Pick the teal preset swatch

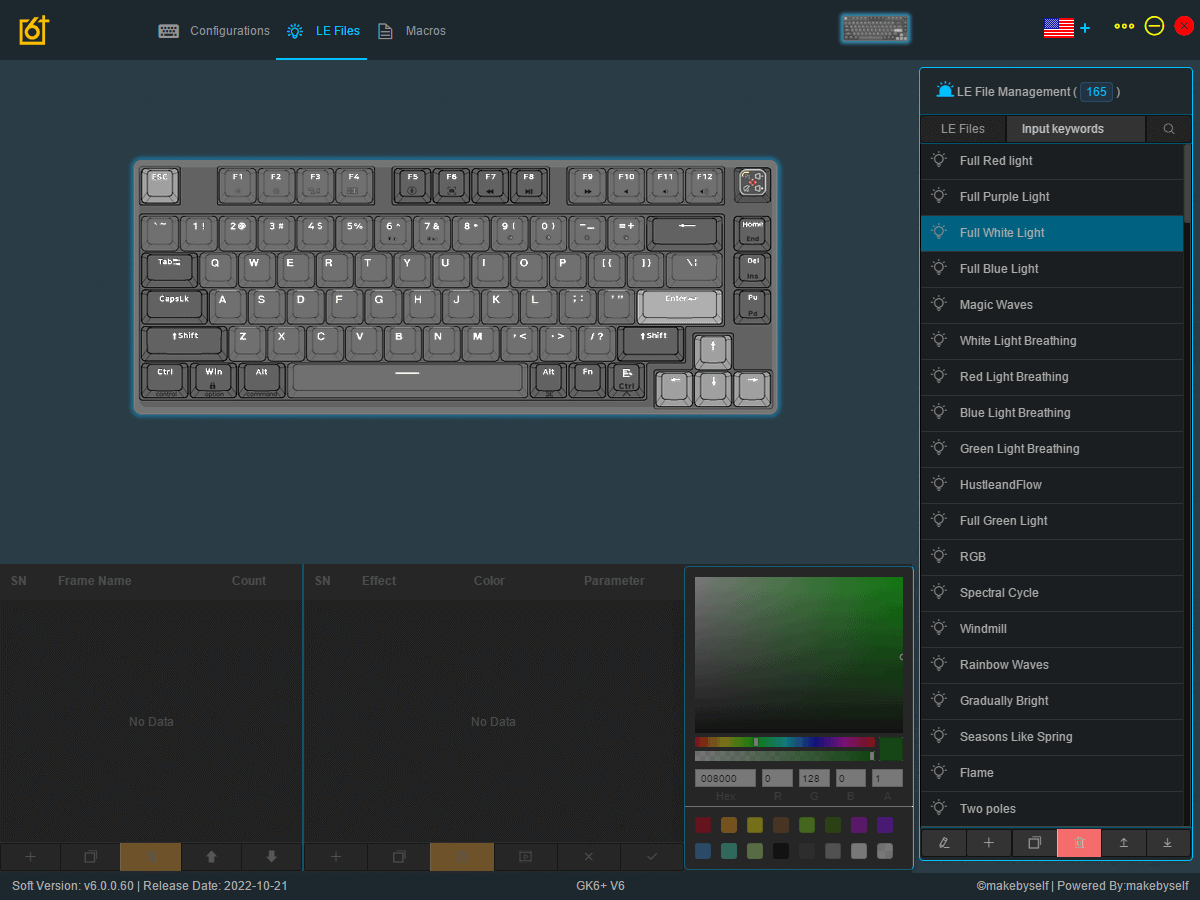tap(729, 851)
